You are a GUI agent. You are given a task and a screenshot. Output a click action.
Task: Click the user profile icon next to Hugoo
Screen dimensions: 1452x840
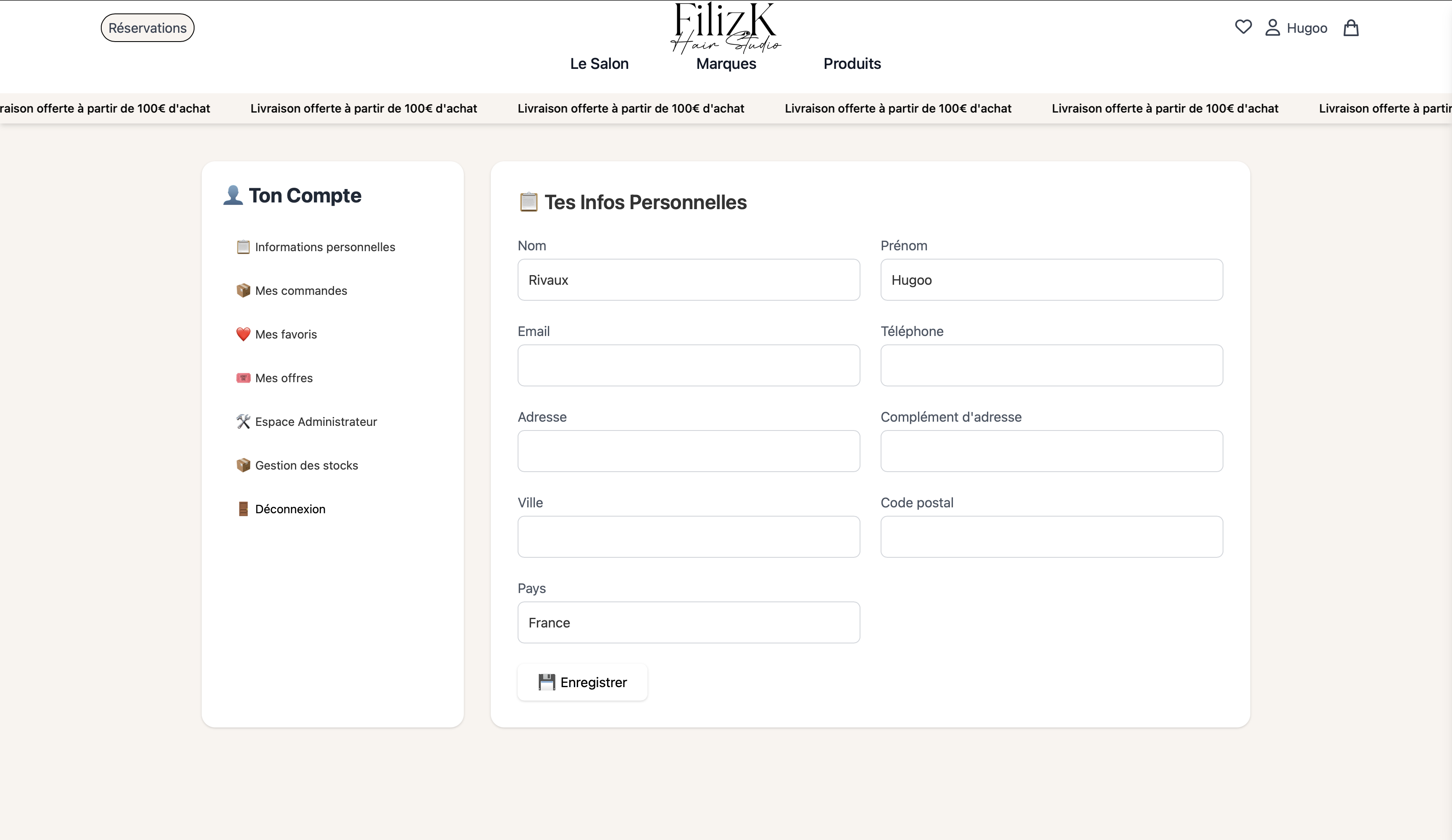[x=1273, y=27]
